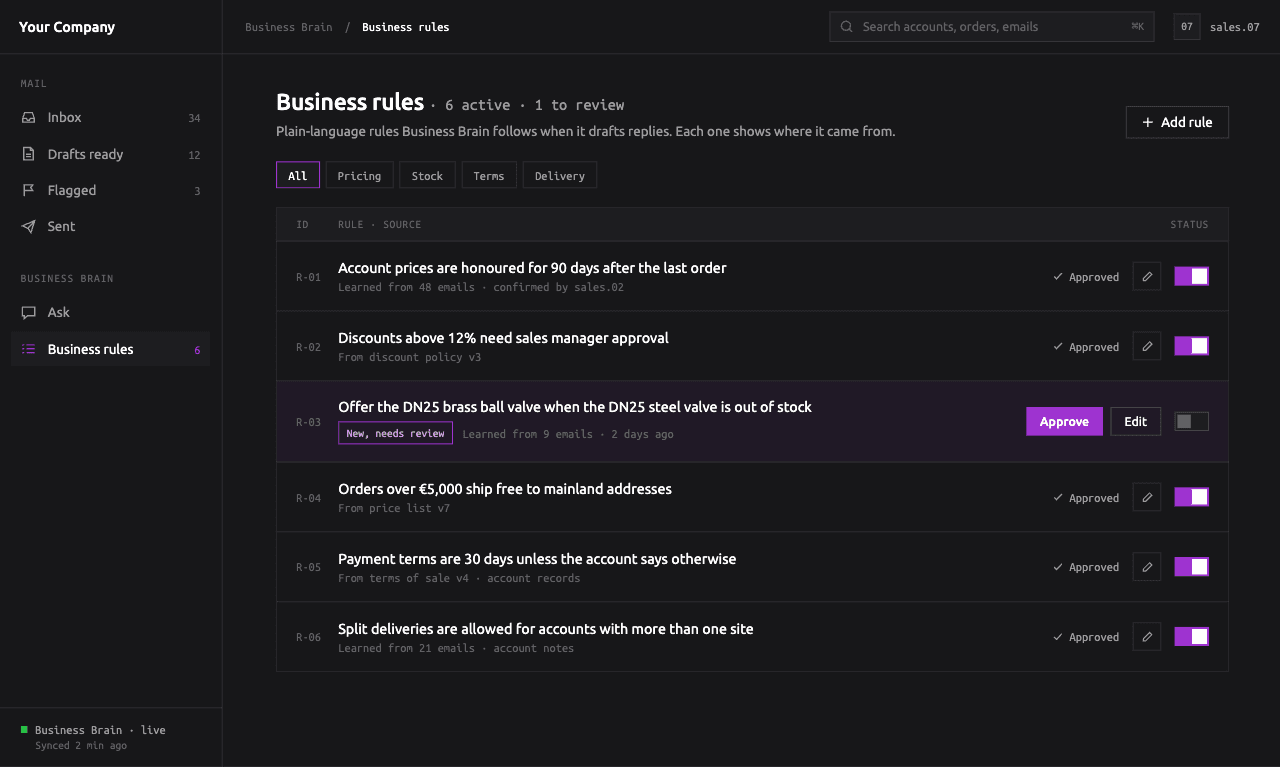Show only Stock rules

tap(427, 175)
